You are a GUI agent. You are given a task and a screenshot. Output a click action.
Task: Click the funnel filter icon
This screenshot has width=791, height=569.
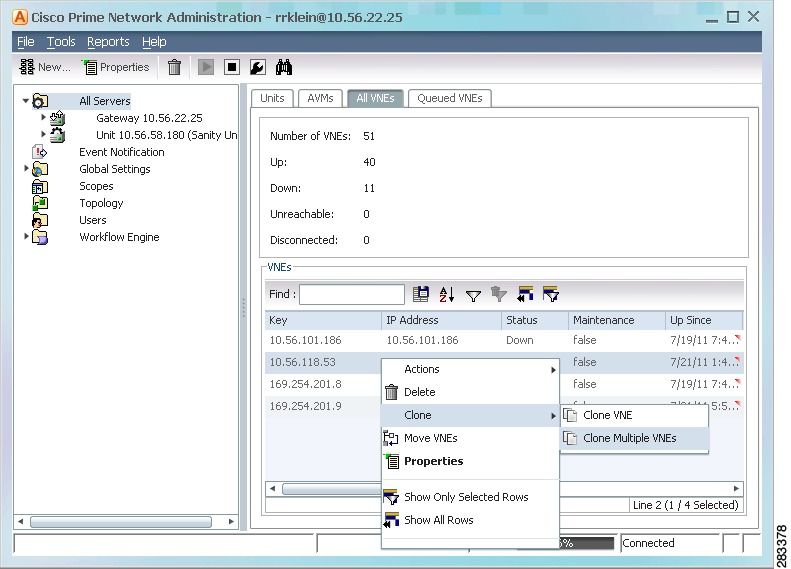pyautogui.click(x=473, y=295)
